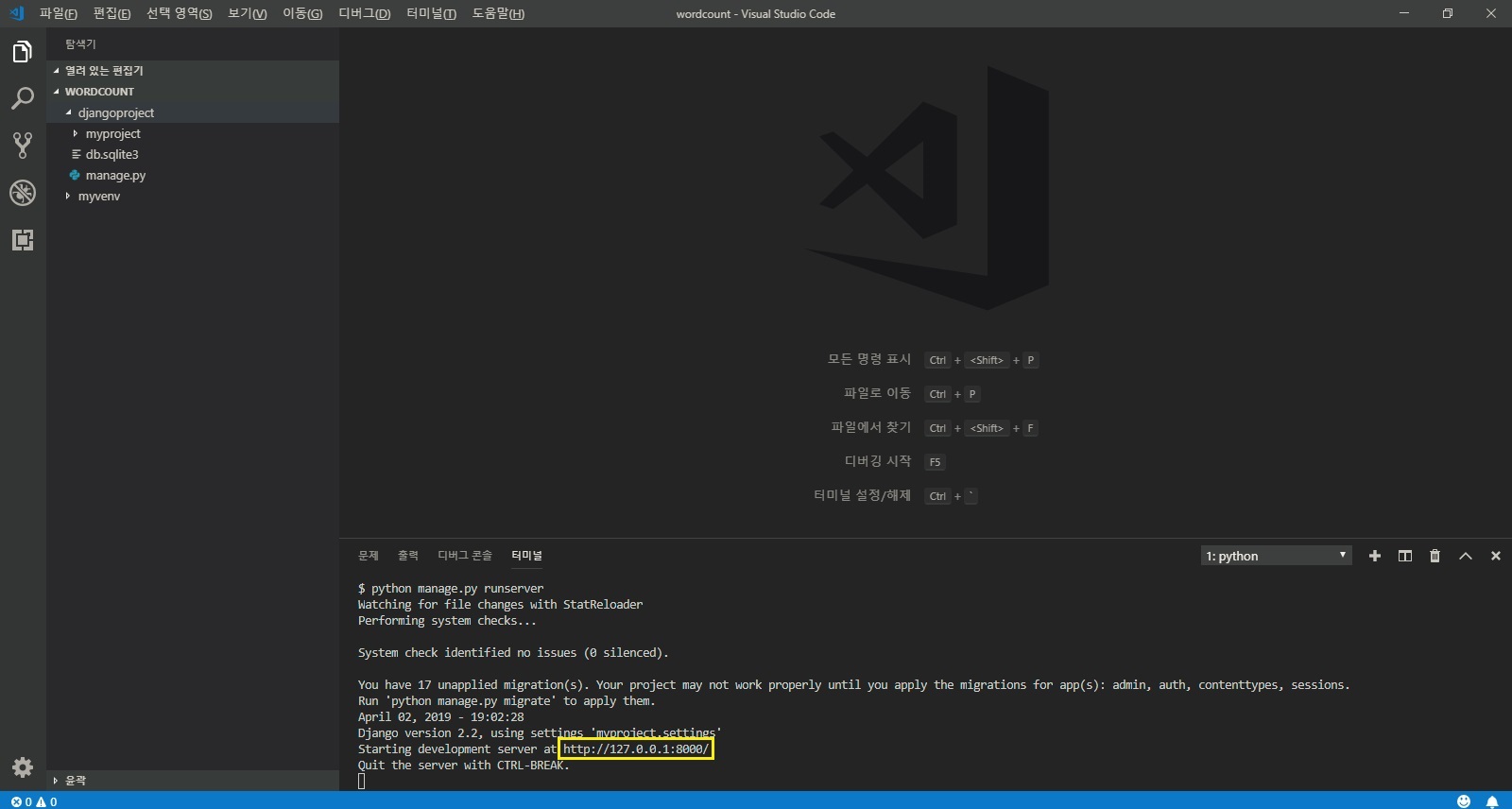Switch to the 디버그 콘솔 panel tab
1512x809 pixels.
465,556
